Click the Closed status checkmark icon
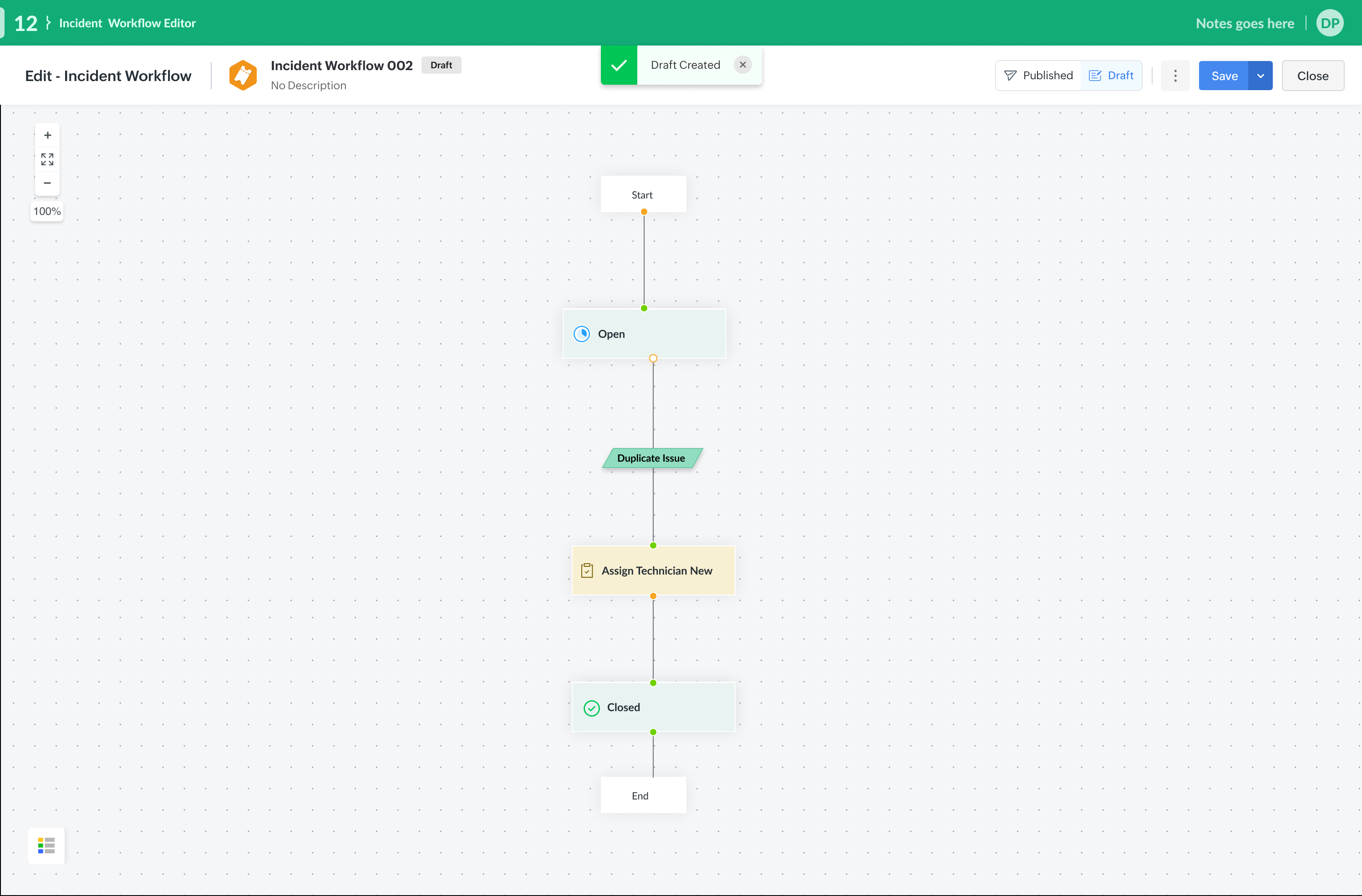The width and height of the screenshot is (1362, 896). pos(591,708)
